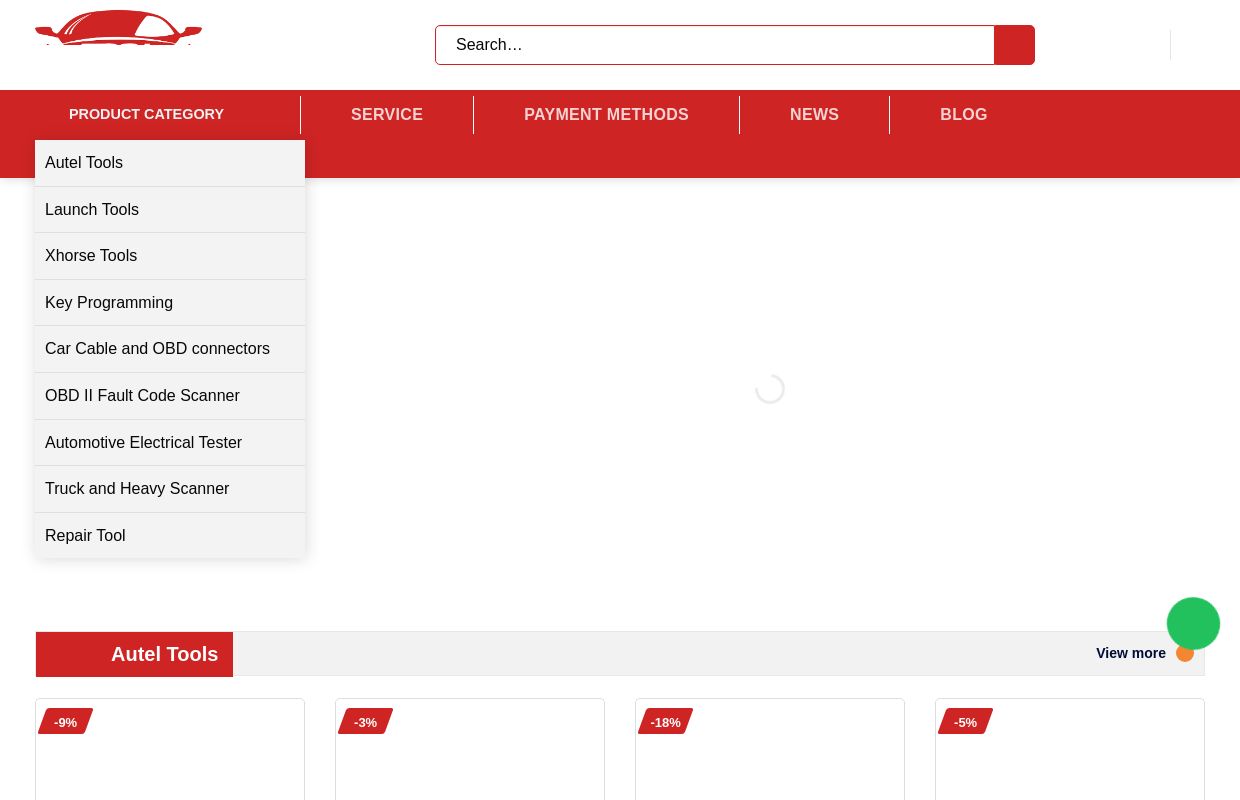The width and height of the screenshot is (1240, 800).
Task: Select Car Cable and OBD connectors
Action: tap(170, 349)
